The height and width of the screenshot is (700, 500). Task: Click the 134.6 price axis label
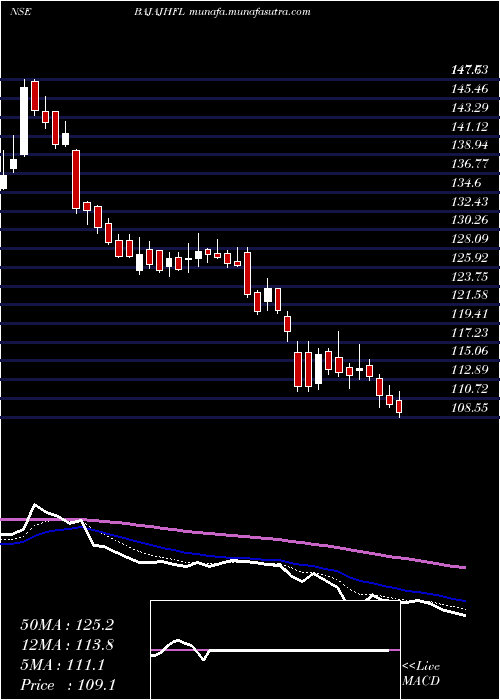[466, 183]
